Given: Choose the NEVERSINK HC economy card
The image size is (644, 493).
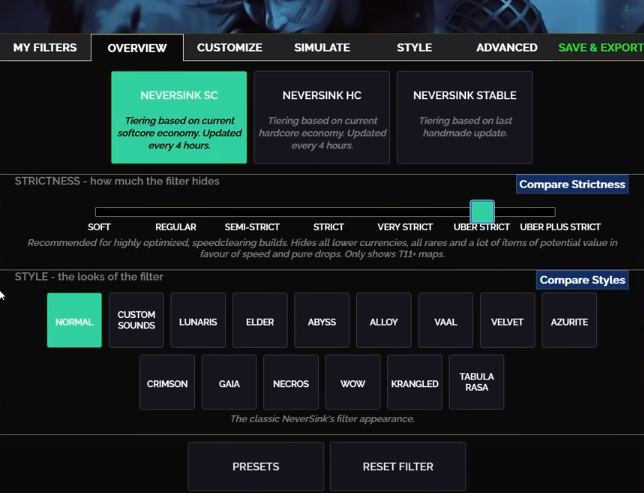Looking at the screenshot, I should pyautogui.click(x=322, y=117).
